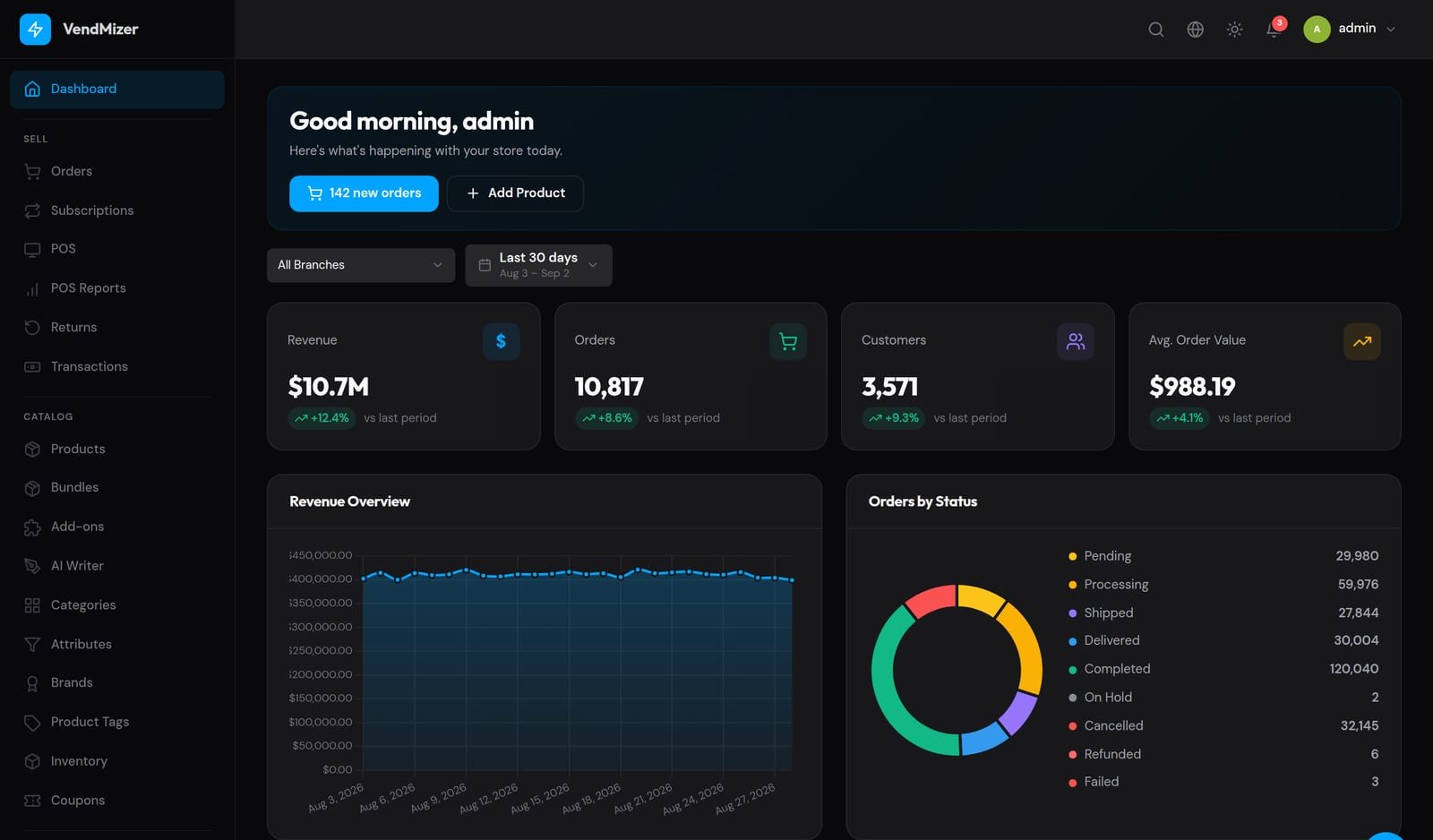
Task: Select the Failed status legend entry
Action: pyautogui.click(x=1223, y=782)
